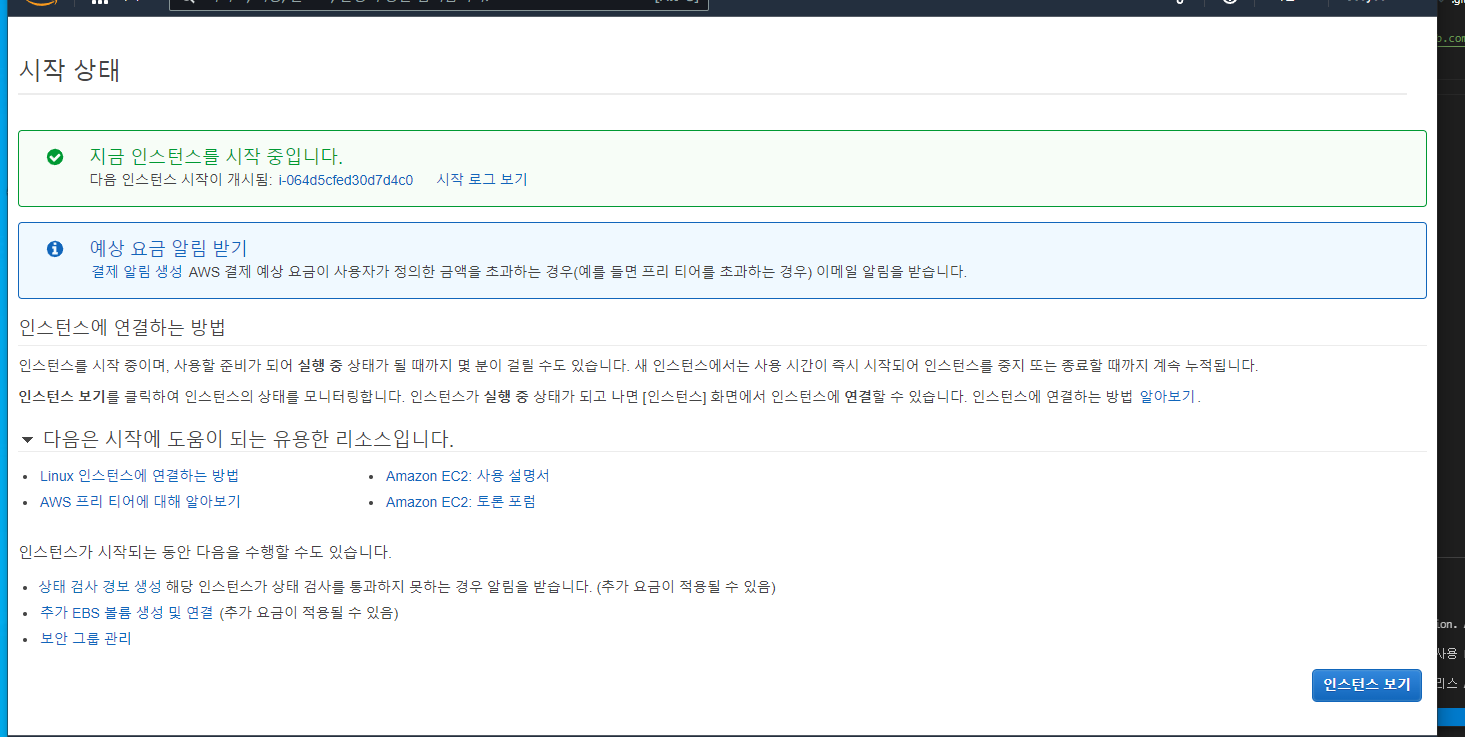Click the 시작 상태 page heading

tap(70, 72)
